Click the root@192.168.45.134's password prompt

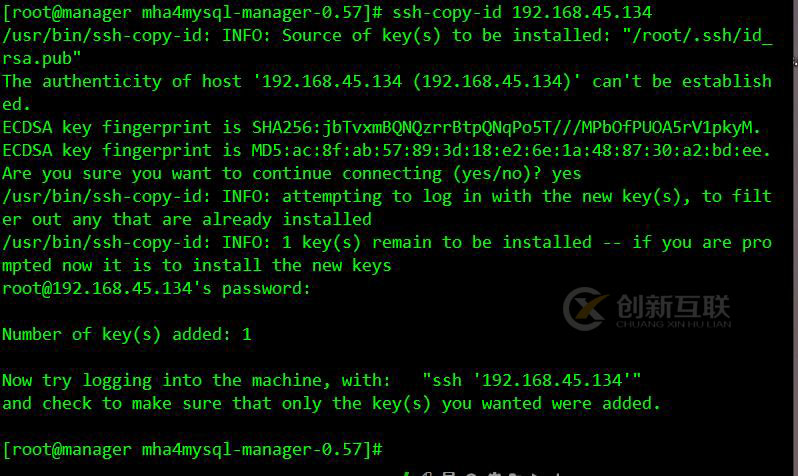pos(156,289)
